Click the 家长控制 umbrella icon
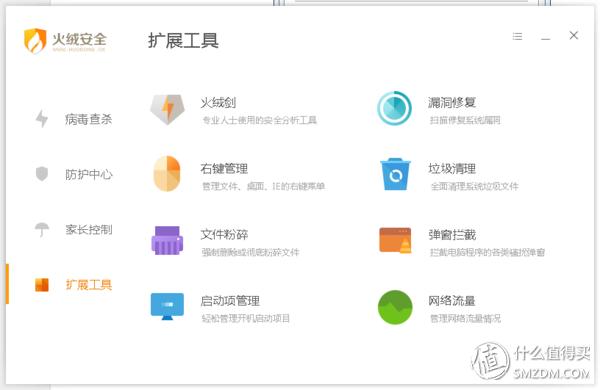 coord(42,230)
